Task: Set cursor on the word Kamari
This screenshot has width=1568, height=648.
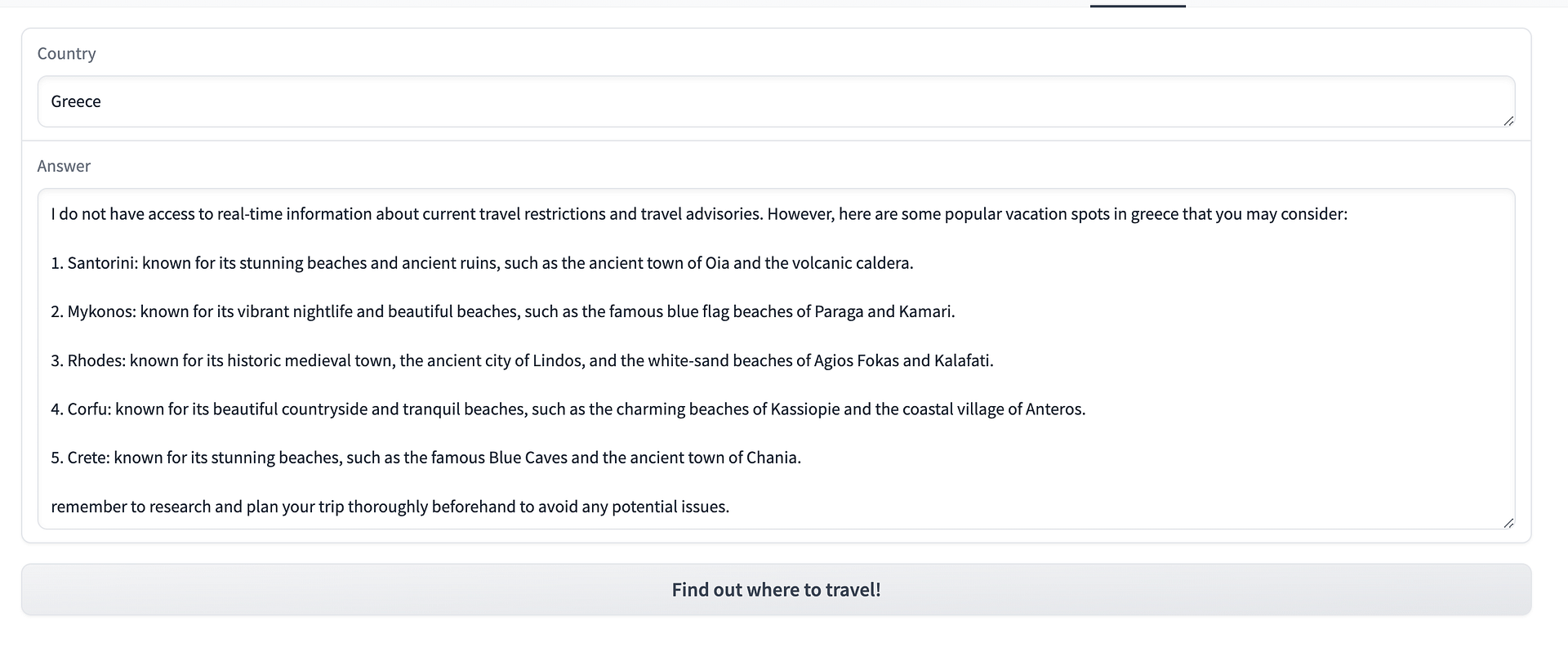Action: [924, 311]
